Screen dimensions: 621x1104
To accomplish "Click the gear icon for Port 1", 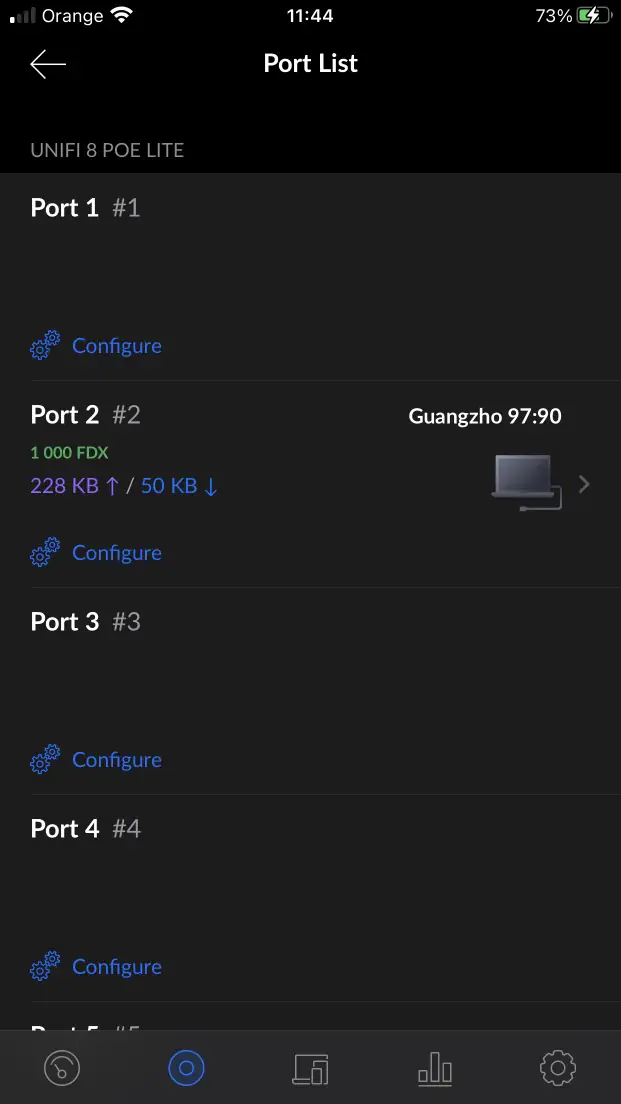I will pos(45,346).
